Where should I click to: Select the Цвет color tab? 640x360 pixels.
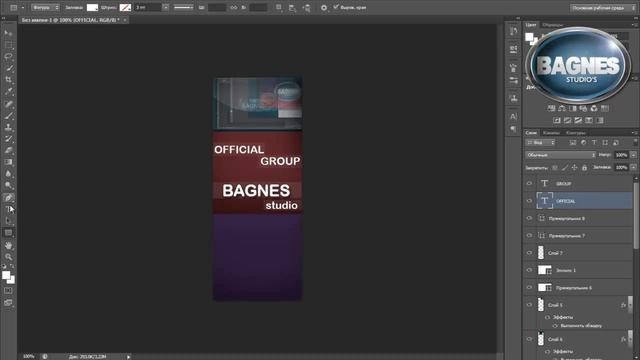coord(531,25)
